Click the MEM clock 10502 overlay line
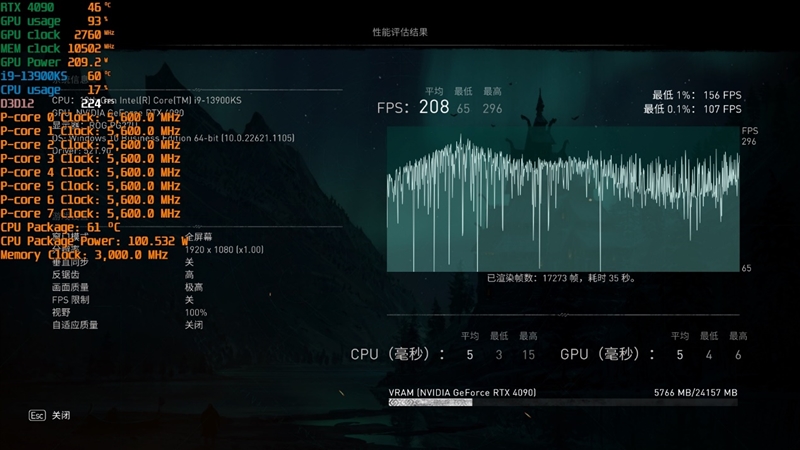The height and width of the screenshot is (450, 800). coord(58,48)
